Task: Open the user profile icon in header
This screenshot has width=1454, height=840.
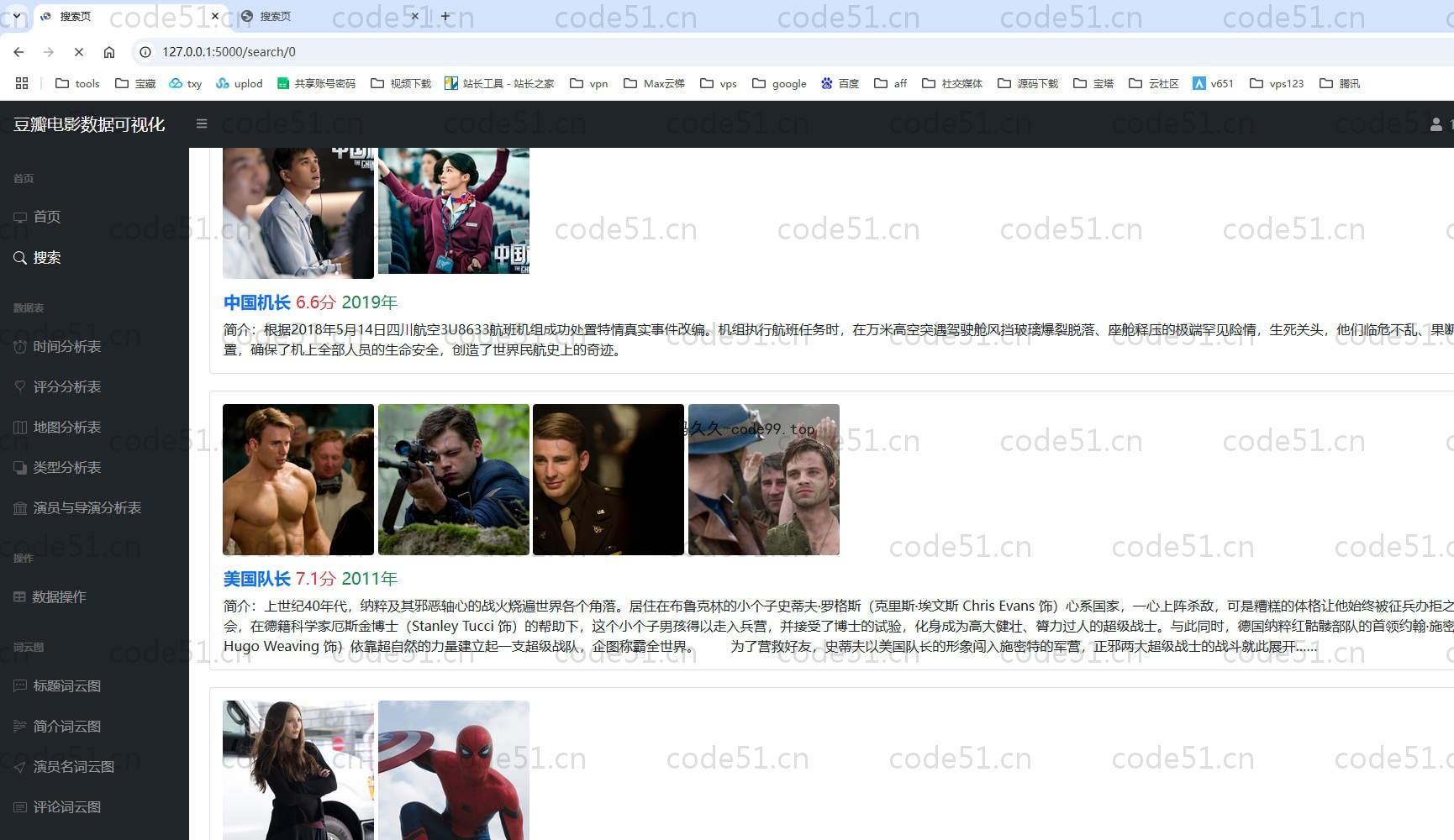Action: coord(1436,124)
